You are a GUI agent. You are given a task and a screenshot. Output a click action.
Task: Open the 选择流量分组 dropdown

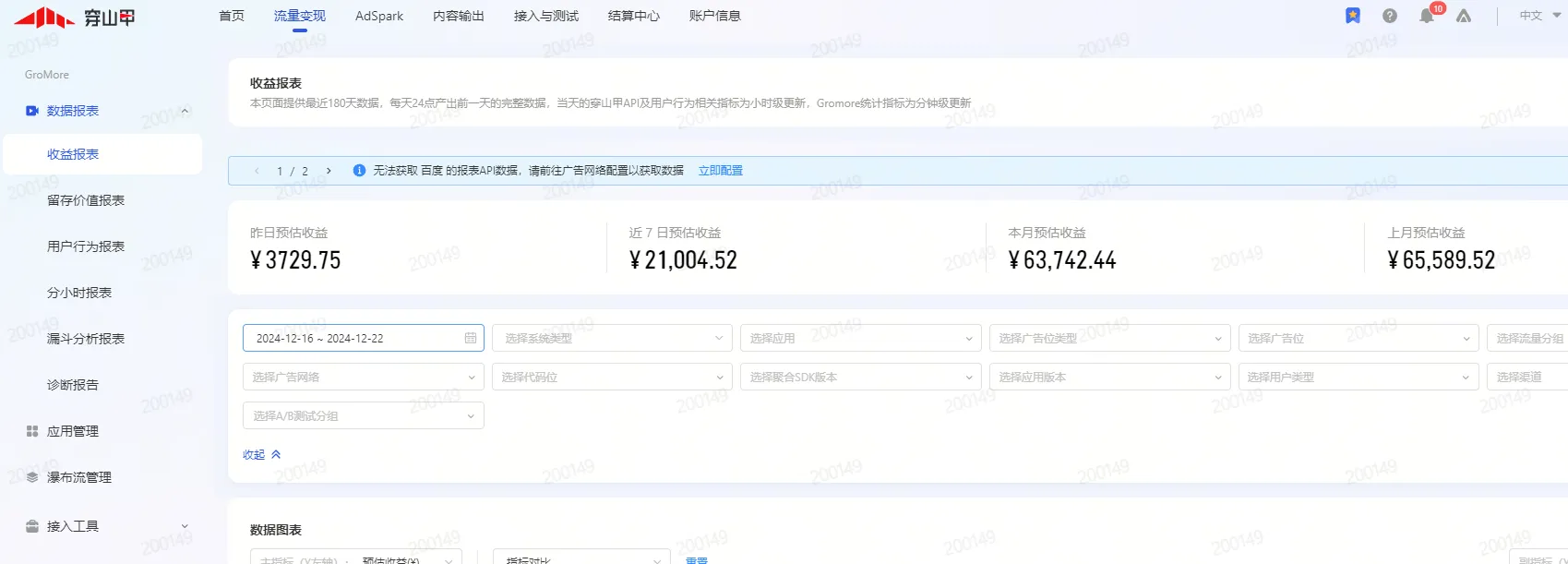click(x=1527, y=338)
